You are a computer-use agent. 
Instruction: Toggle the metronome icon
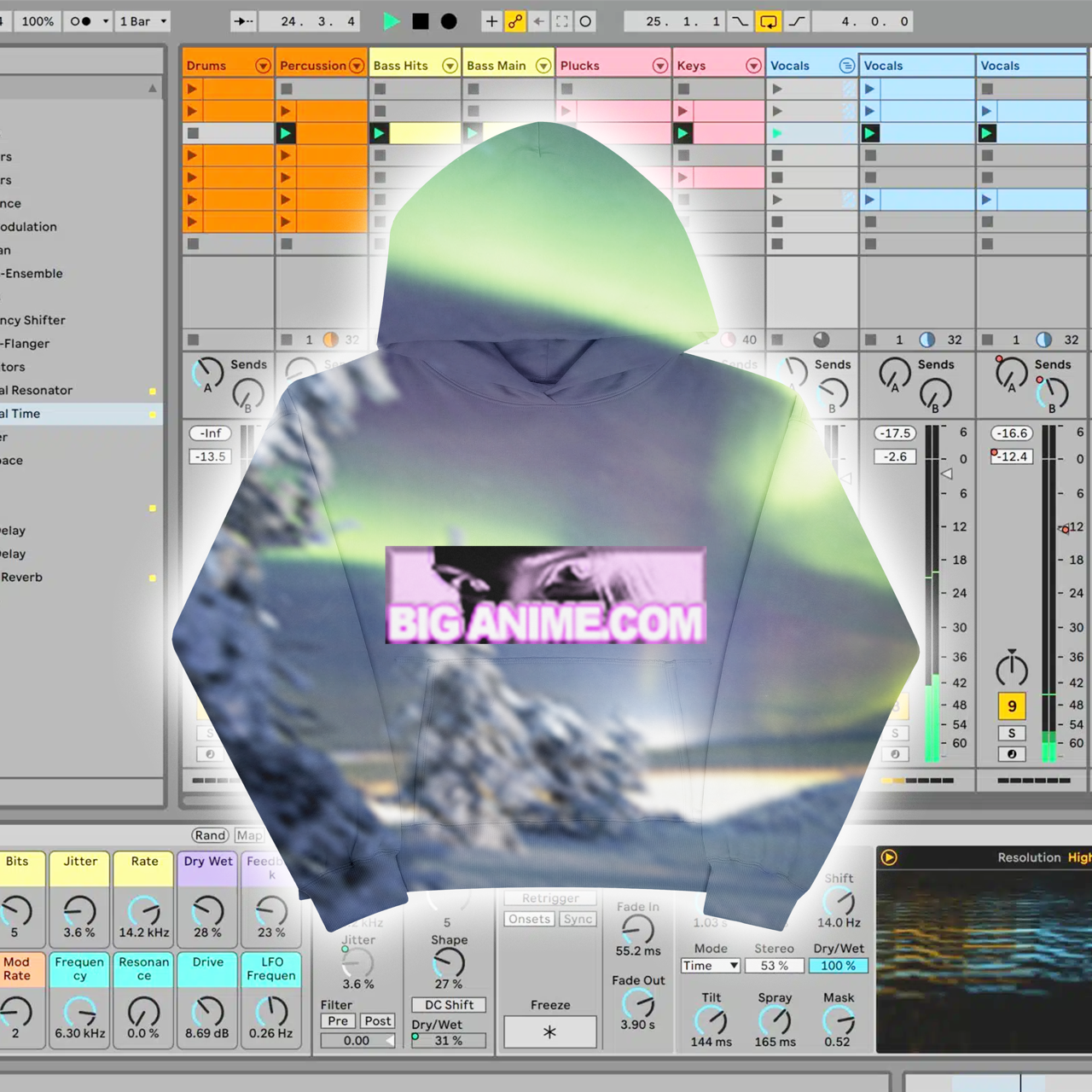(x=80, y=21)
